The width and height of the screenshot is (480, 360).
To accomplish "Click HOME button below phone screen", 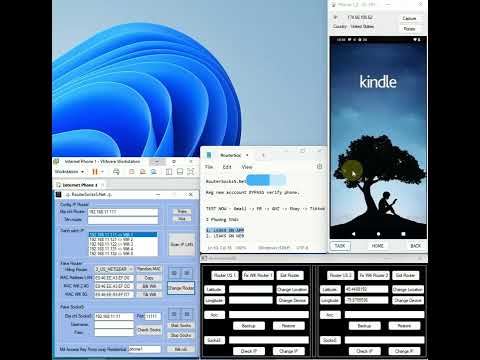I will [x=378, y=246].
